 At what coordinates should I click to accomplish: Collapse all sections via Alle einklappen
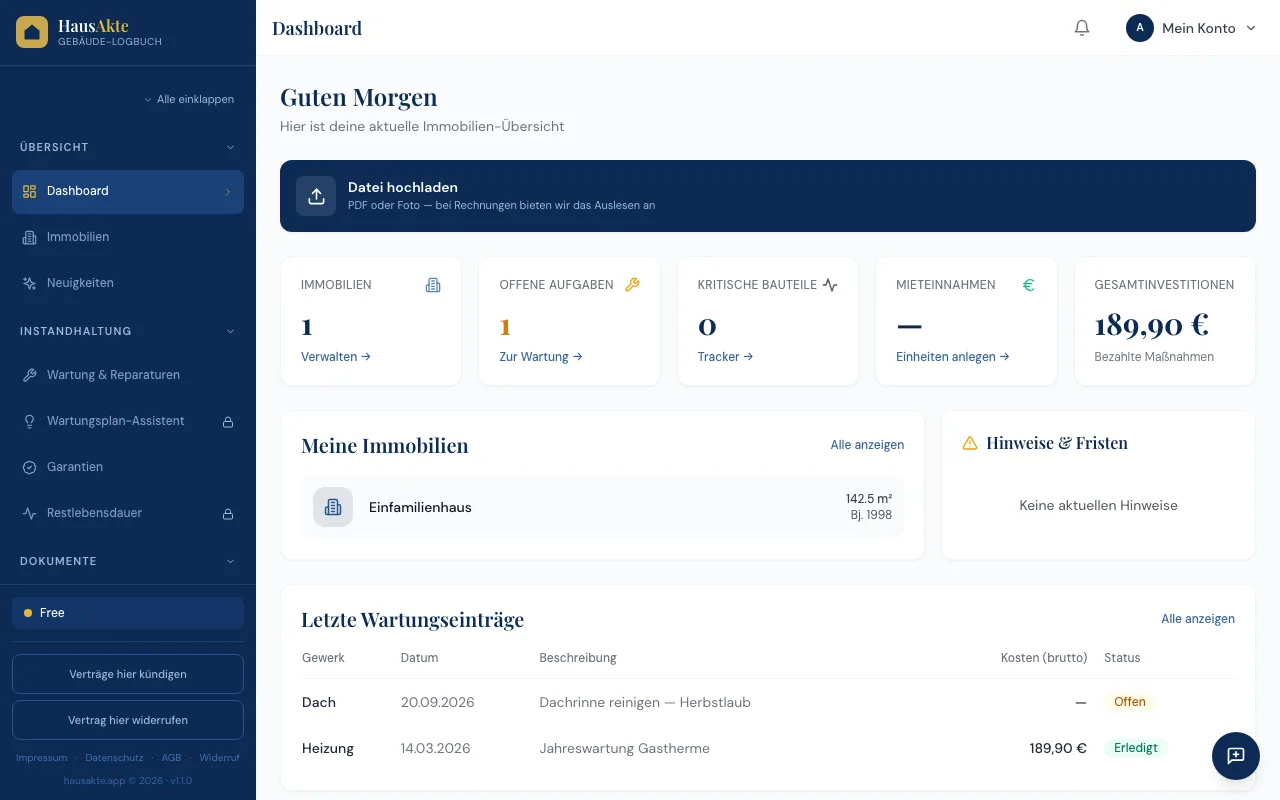click(189, 99)
